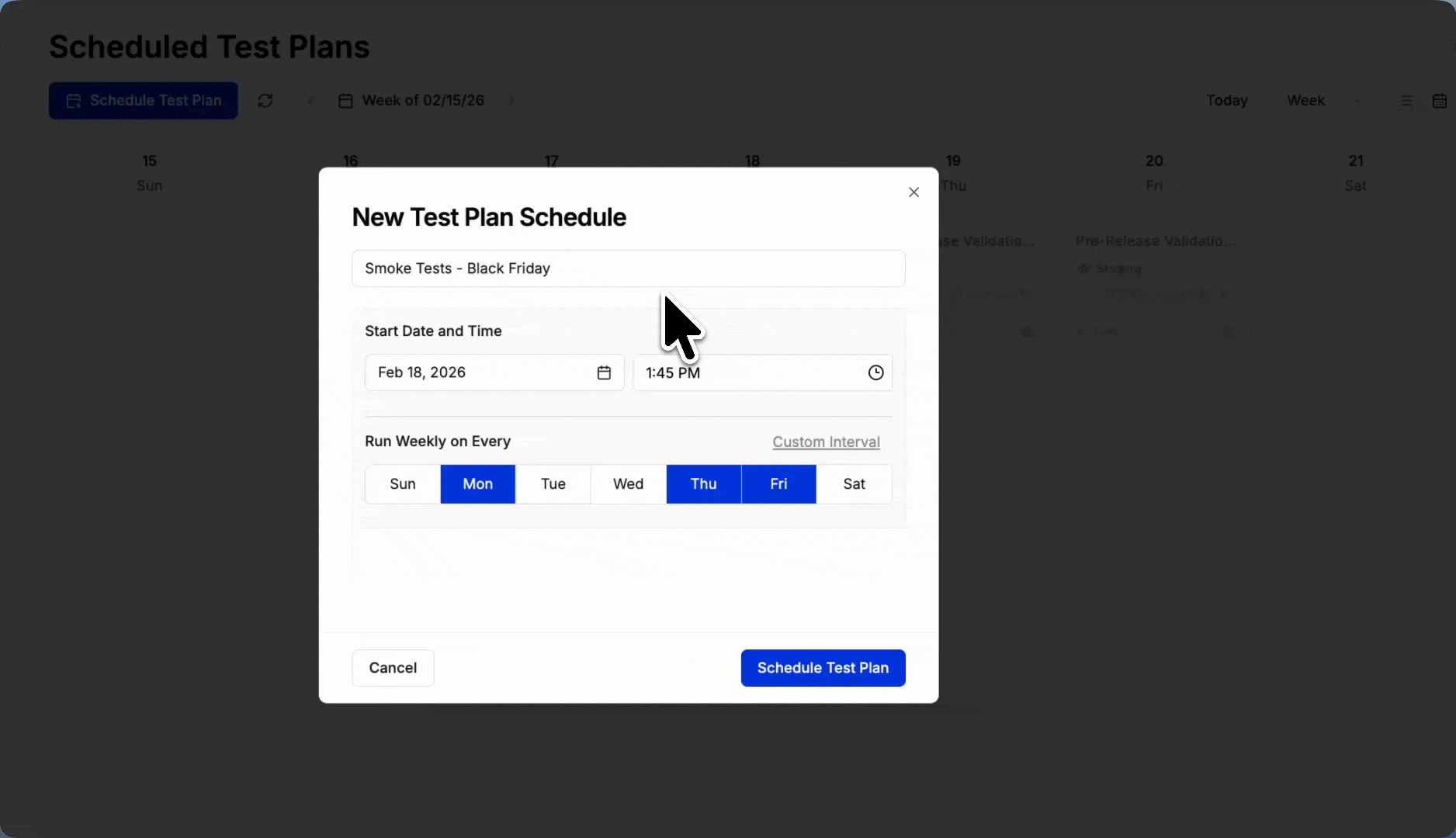The width and height of the screenshot is (1456, 838).
Task: Disable the Monday weekly run toggle
Action: [477, 483]
